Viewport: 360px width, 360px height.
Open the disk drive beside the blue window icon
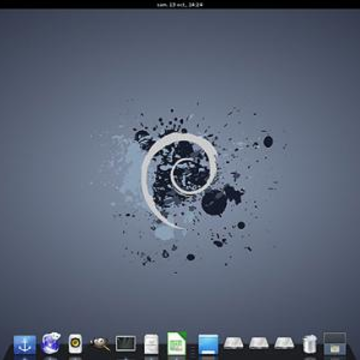tap(233, 343)
